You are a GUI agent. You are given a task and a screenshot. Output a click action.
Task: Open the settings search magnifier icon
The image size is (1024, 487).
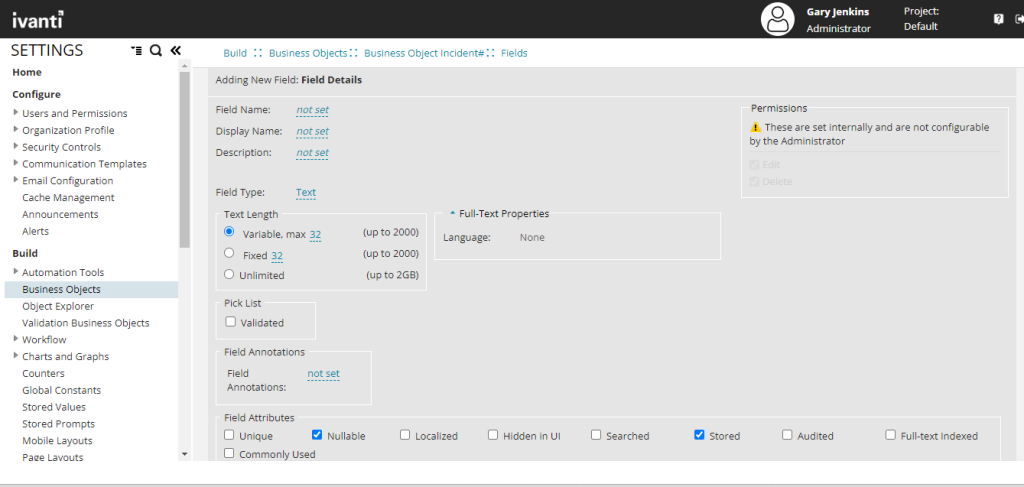click(x=155, y=50)
